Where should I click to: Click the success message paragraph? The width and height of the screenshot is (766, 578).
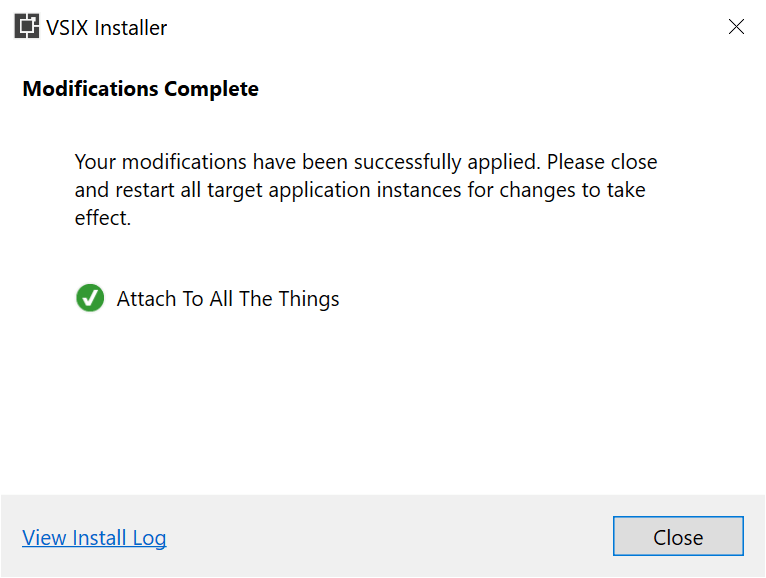coord(366,190)
